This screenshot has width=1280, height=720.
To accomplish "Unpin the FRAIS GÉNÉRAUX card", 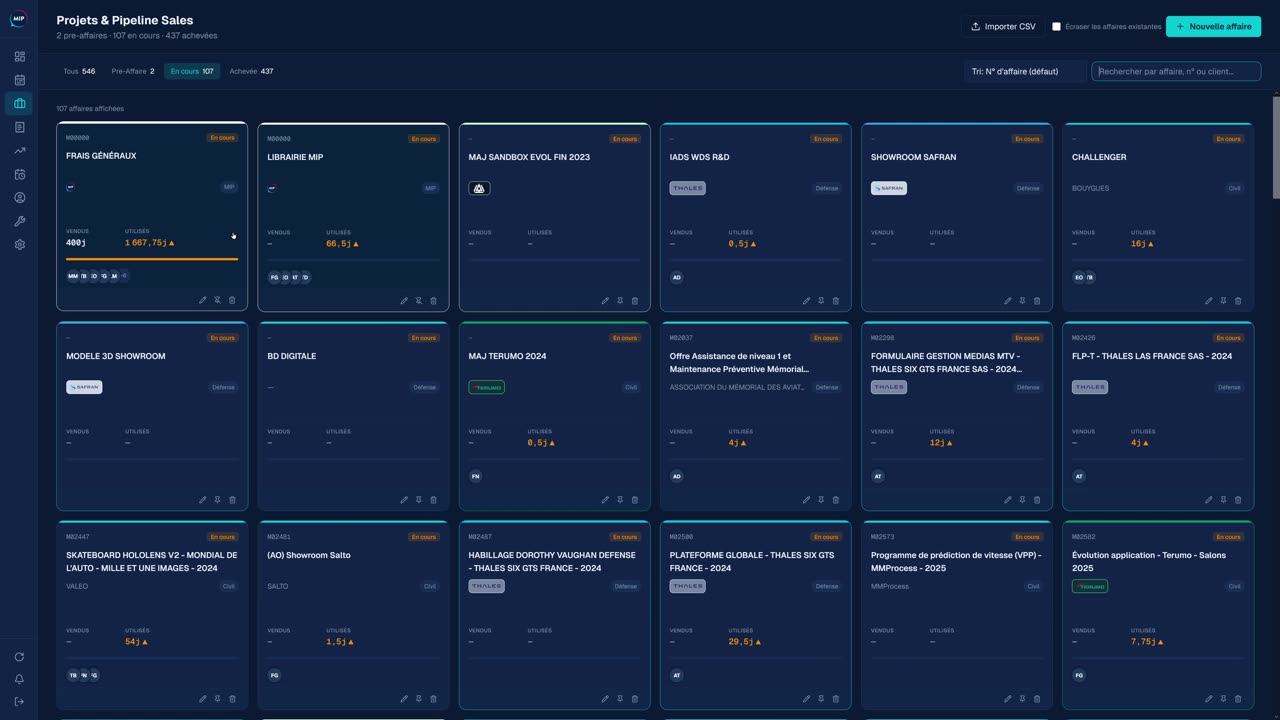I will click(217, 300).
